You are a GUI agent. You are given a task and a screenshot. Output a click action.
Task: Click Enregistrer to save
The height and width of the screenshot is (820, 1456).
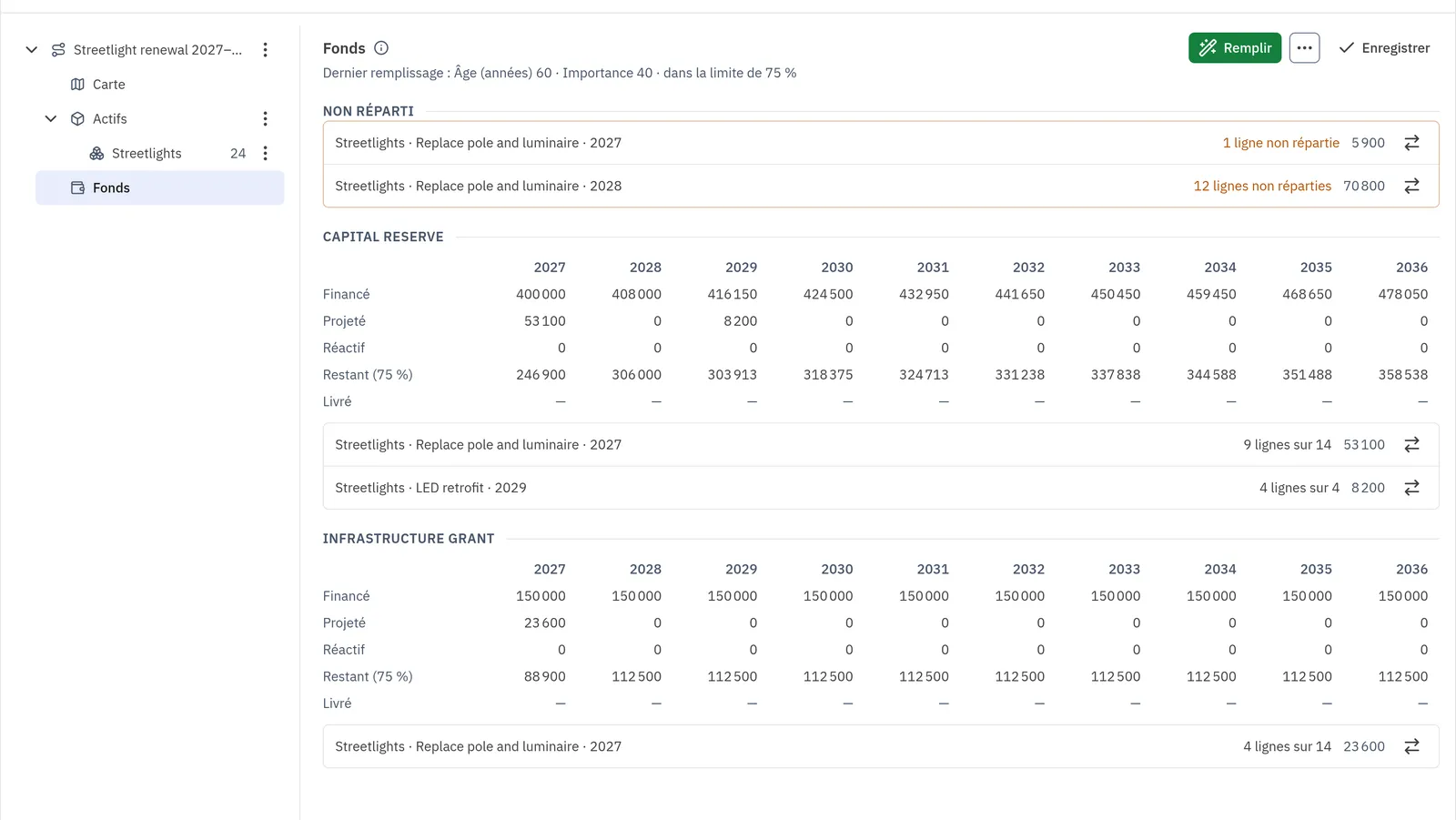click(1384, 48)
